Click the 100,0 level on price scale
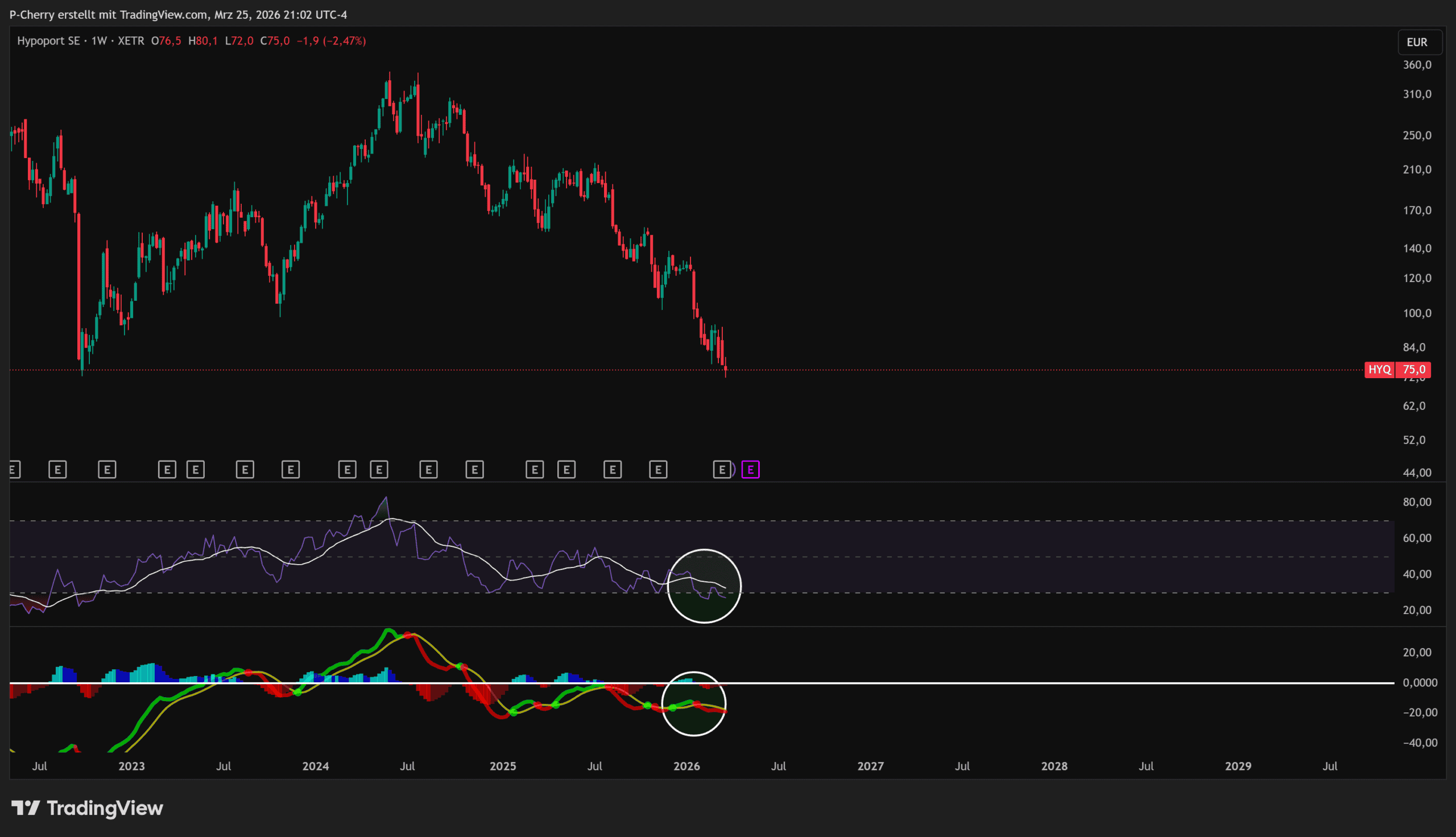This screenshot has width=1456, height=837. click(1417, 313)
